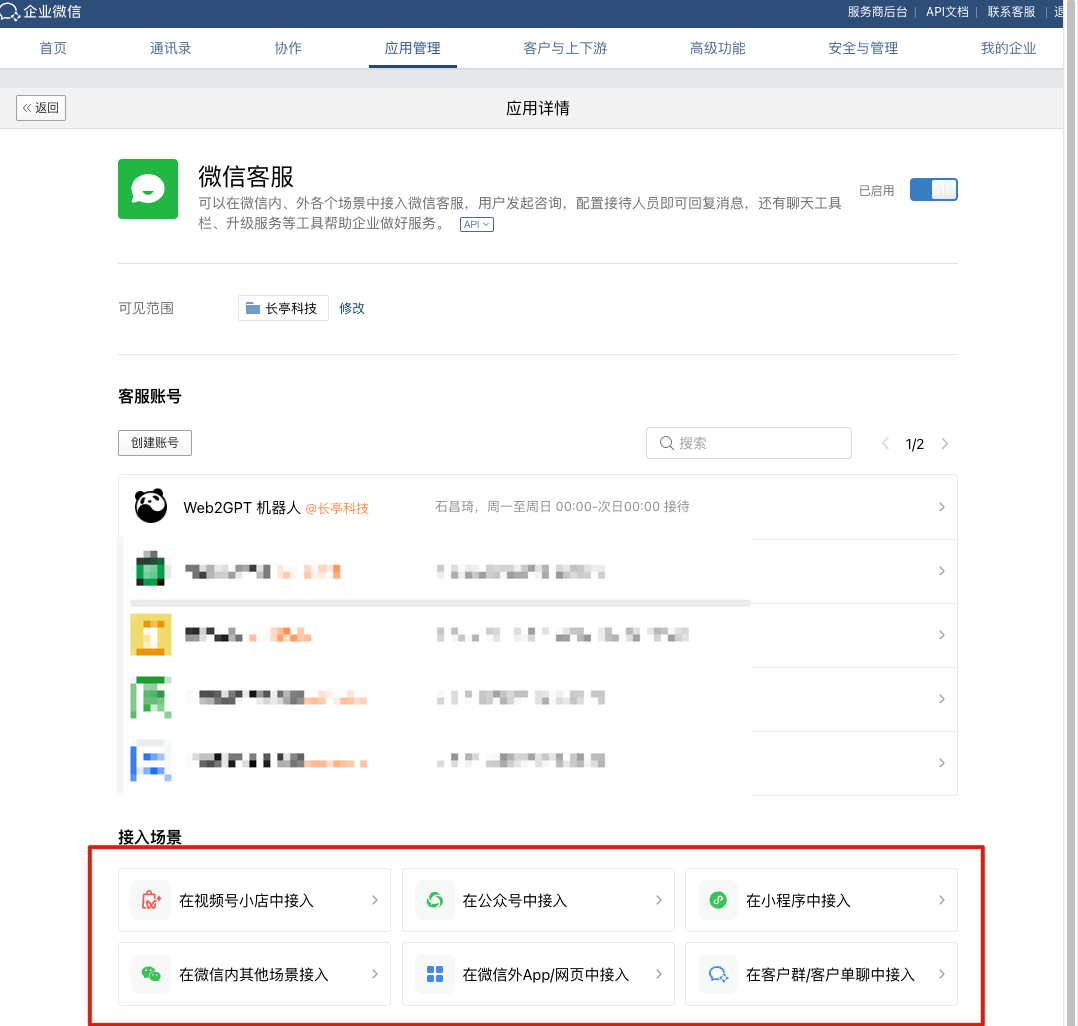Expand the Web2GPT 机器人 account row chevron
Image resolution: width=1078 pixels, height=1026 pixels.
[x=941, y=507]
